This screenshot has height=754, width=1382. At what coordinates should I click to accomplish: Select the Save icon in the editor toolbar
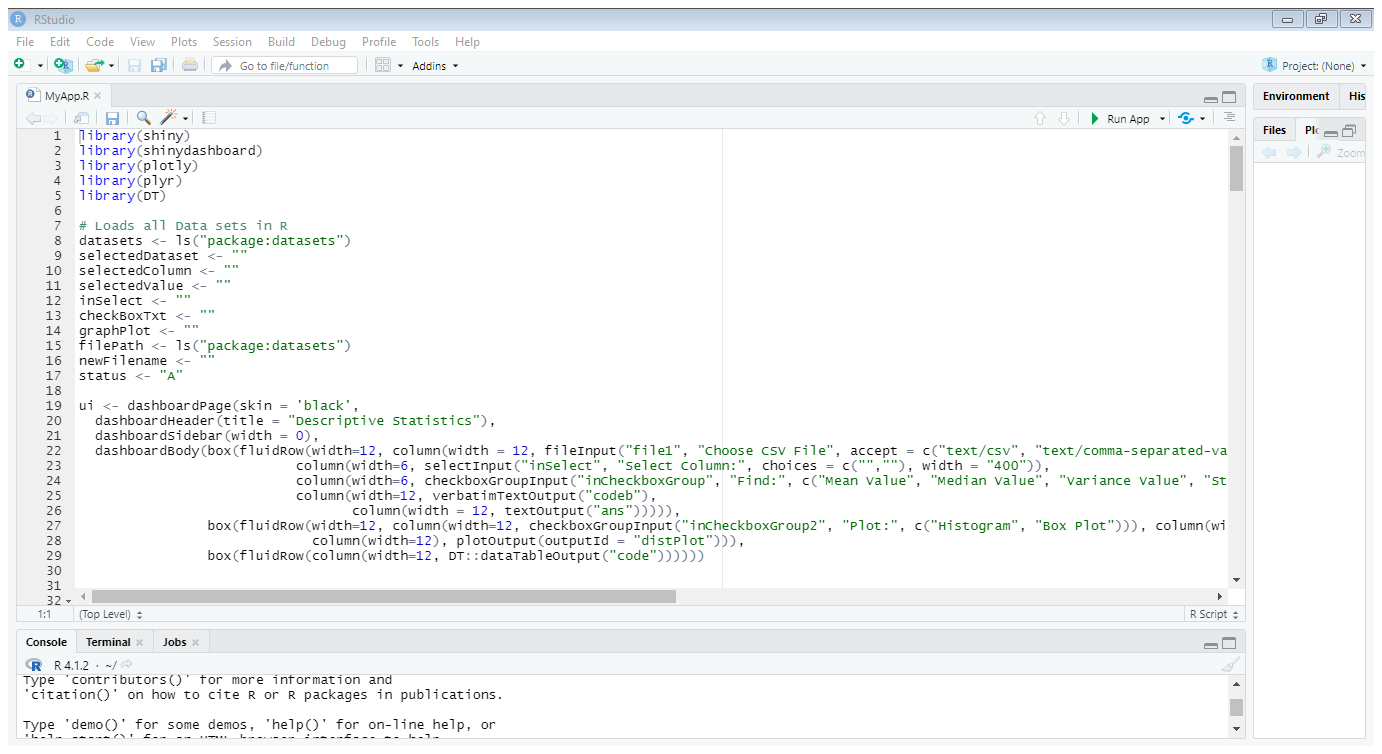(112, 117)
